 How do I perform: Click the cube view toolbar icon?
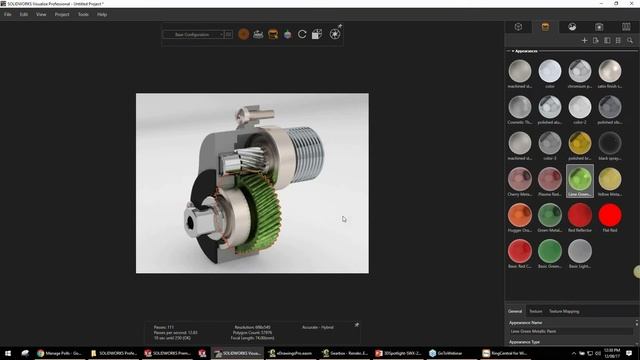tap(317, 34)
